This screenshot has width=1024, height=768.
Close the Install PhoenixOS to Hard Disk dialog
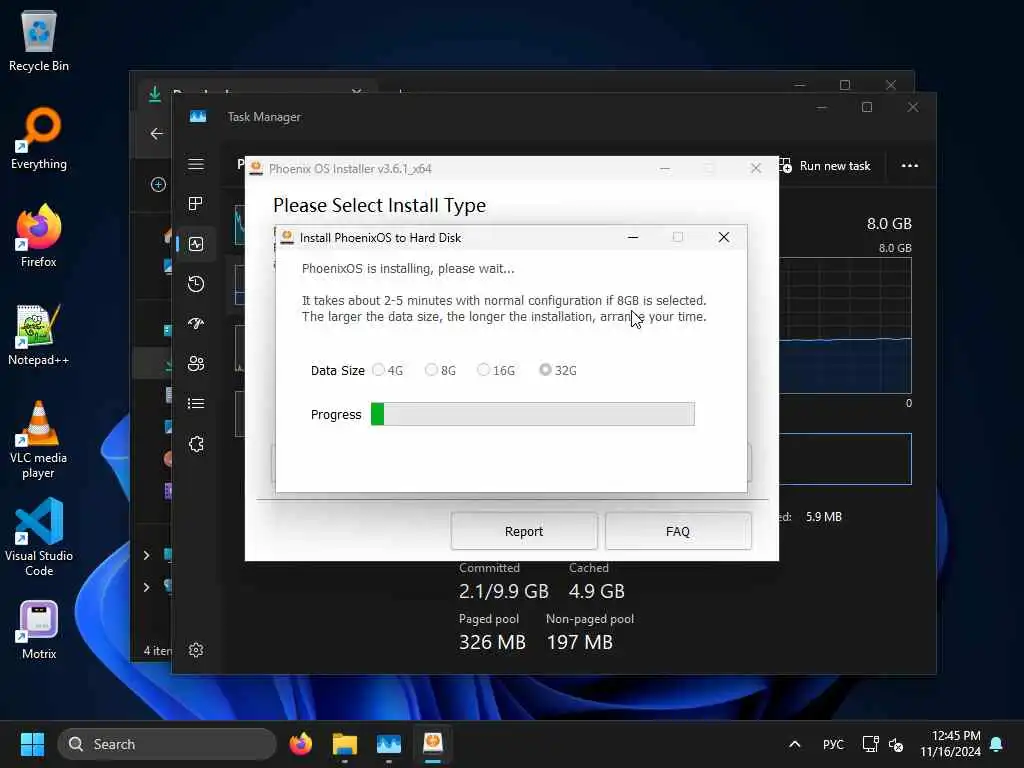pos(724,237)
